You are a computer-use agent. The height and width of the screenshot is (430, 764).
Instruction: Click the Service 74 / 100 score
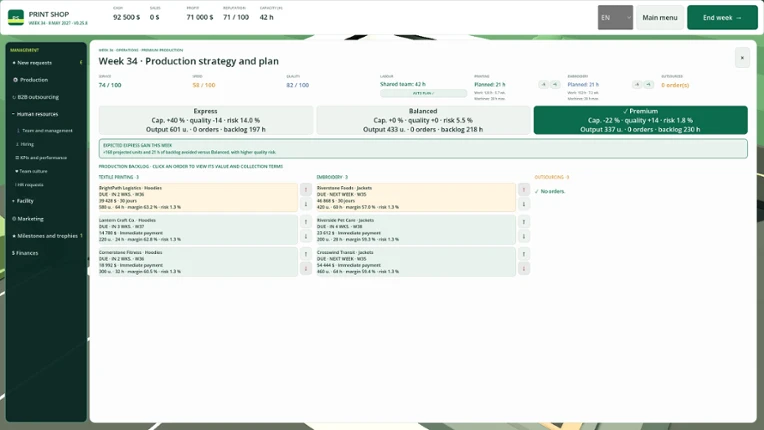coord(110,85)
